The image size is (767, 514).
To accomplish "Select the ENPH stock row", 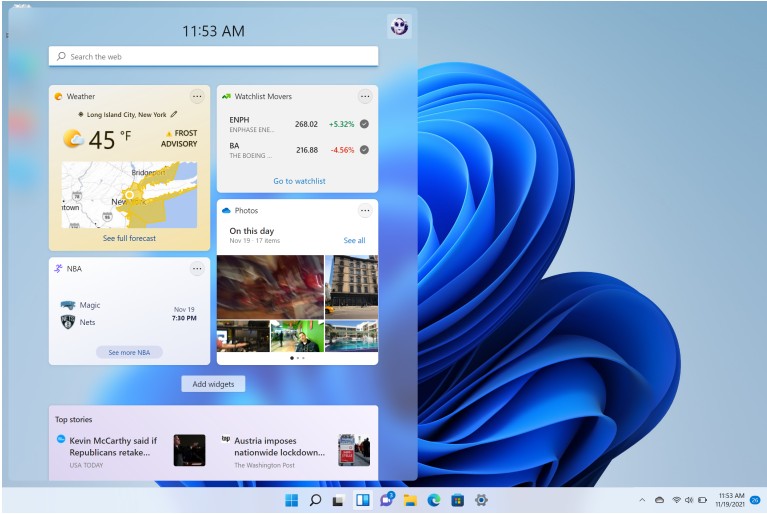I will tap(297, 124).
